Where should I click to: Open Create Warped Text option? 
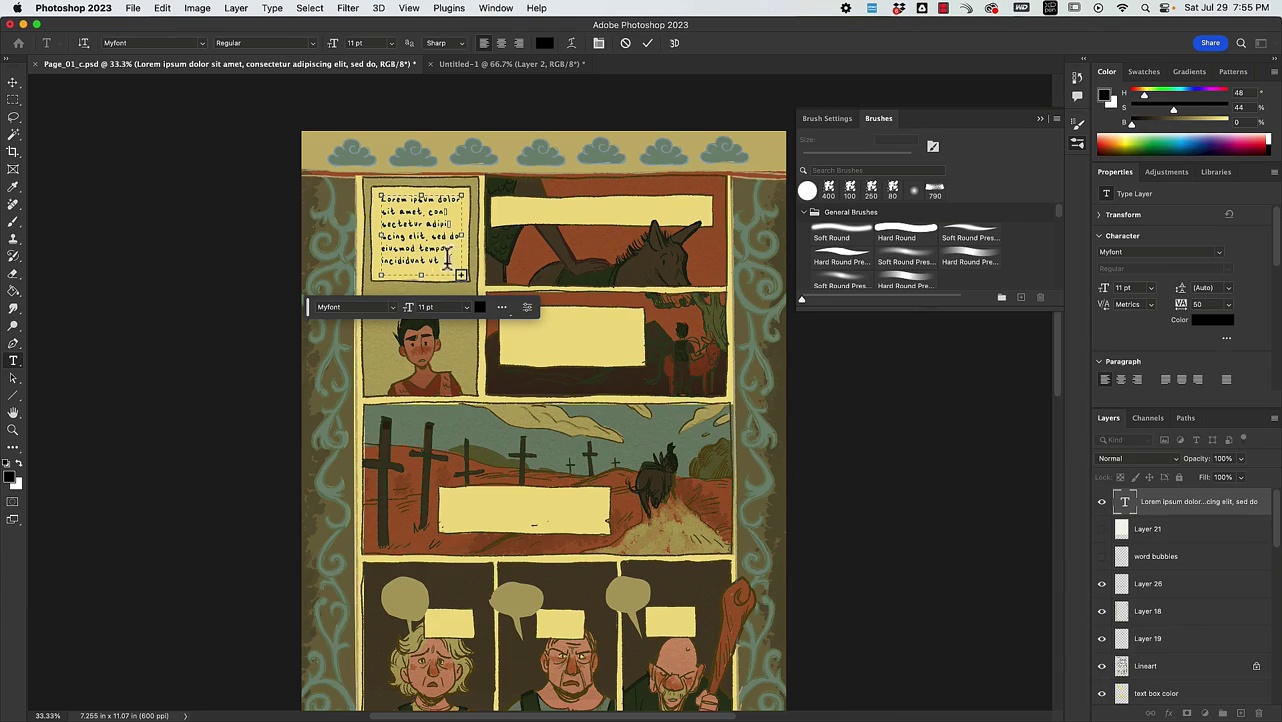coord(571,43)
